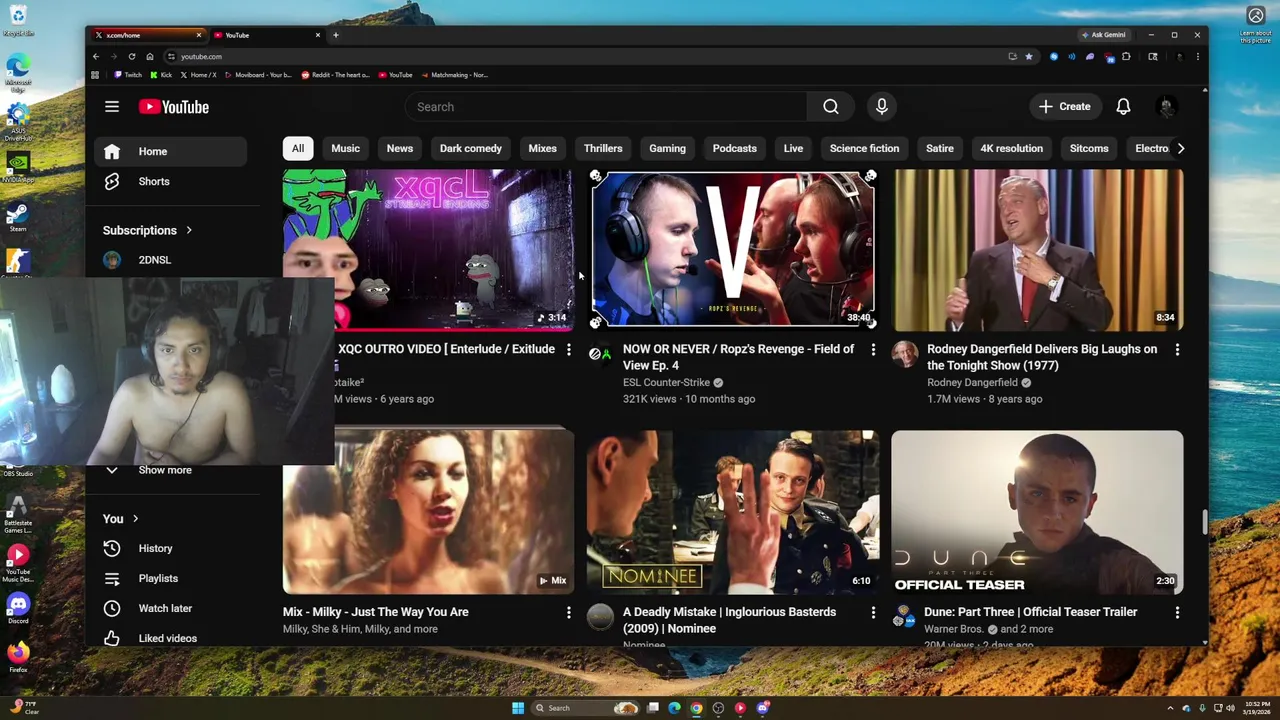The height and width of the screenshot is (720, 1280).
Task: Open 2DNSL channel avatar in subscriptions
Action: click(x=112, y=260)
